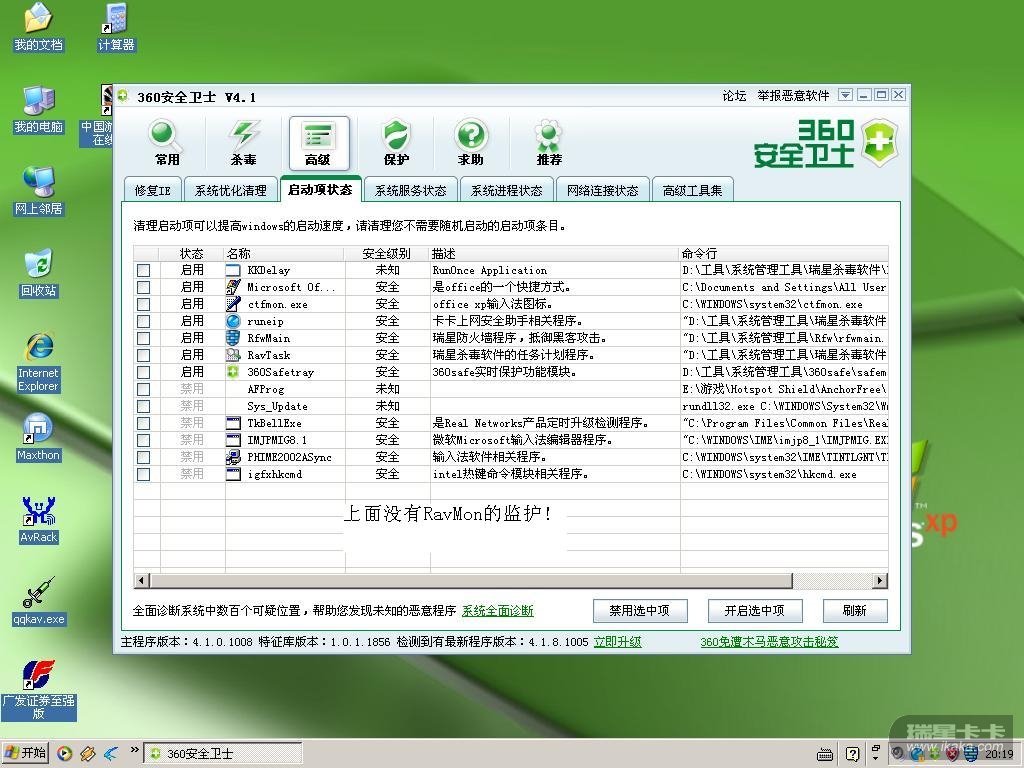The image size is (1024, 768).
Task: Open the 论坛 forum link
Action: click(x=734, y=96)
